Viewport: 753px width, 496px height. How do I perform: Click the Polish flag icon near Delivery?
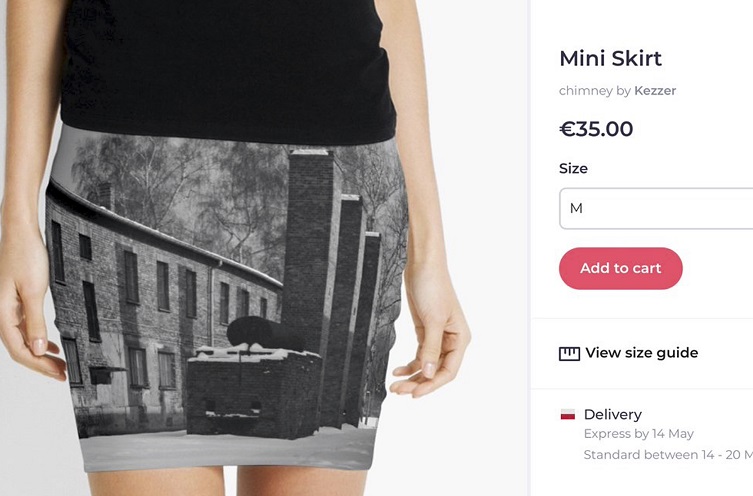click(x=568, y=414)
